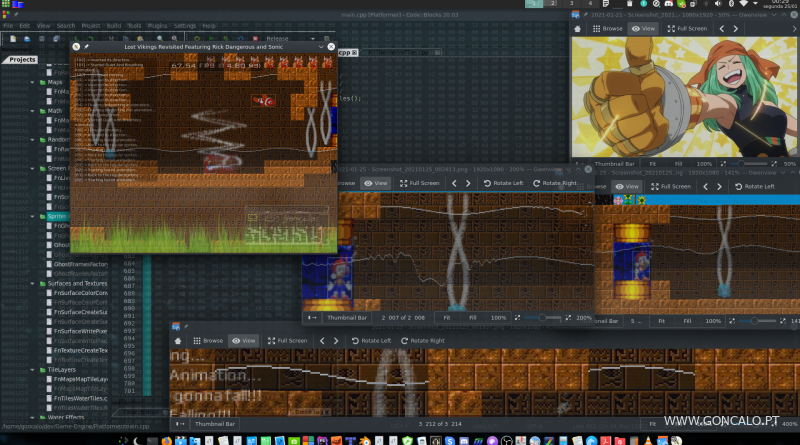Click the Open file icon in Code::Blocks toolbar
Screen dimensions: 800x445
click(27, 39)
